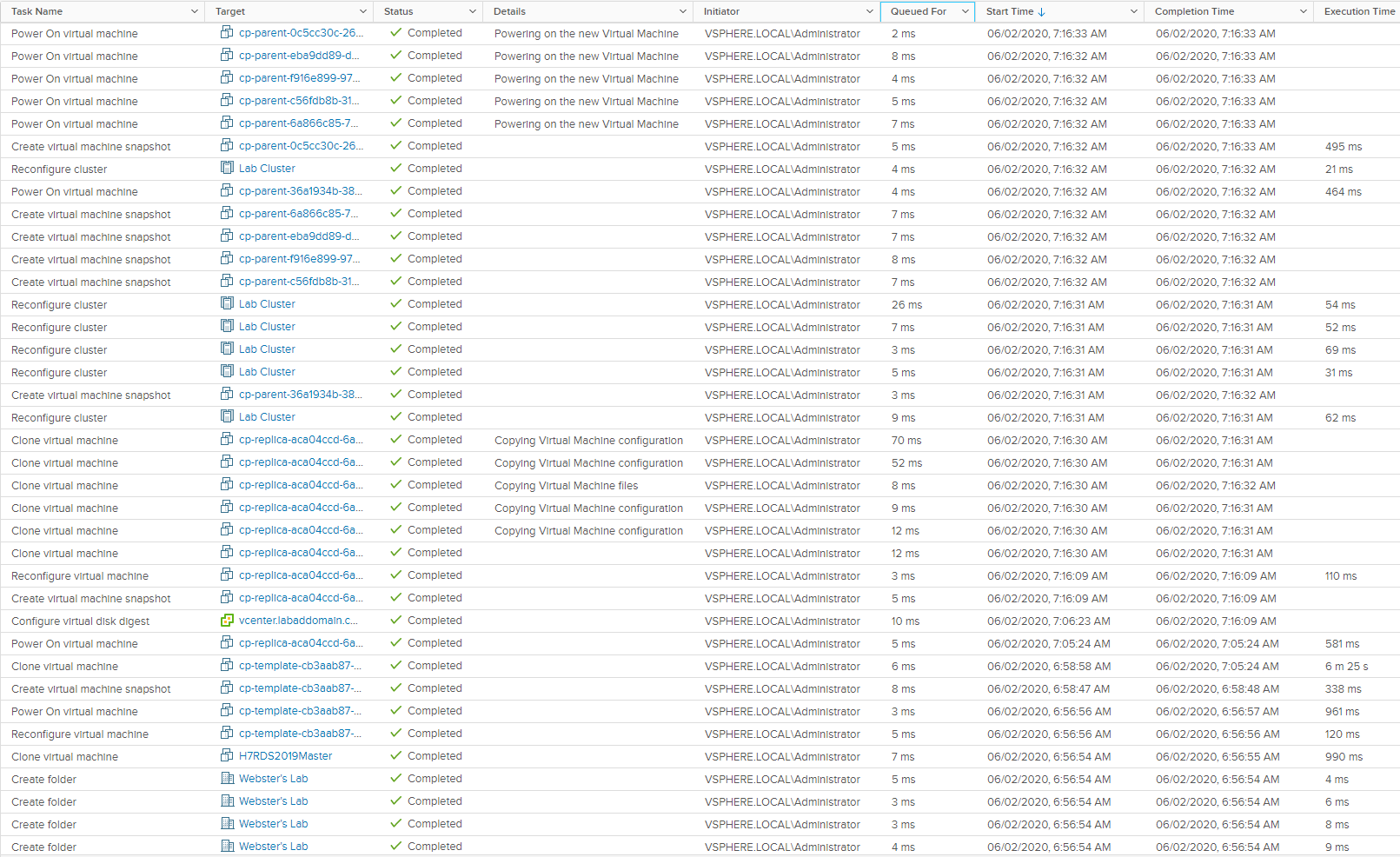Screen dimensions: 1400x857
Task: Expand the Queued For column chevron
Action: click(x=965, y=11)
